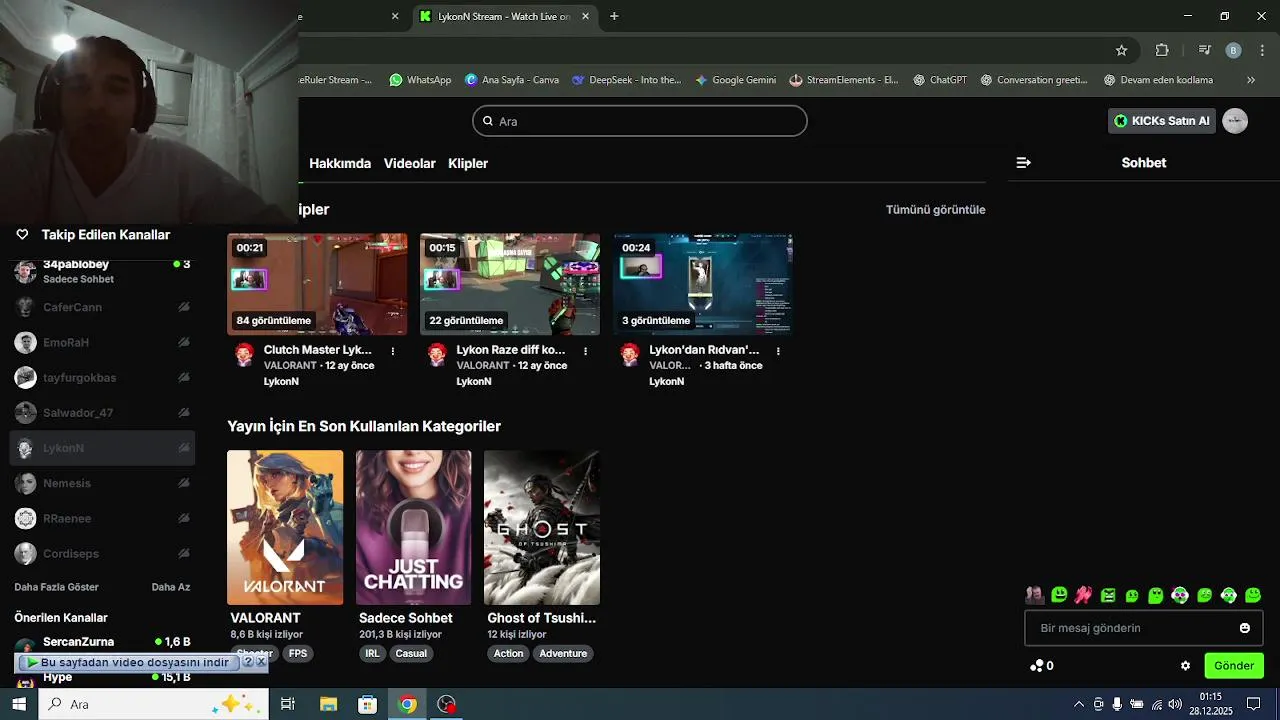
Task: Open Chrome profile B icon
Action: pos(1233,50)
